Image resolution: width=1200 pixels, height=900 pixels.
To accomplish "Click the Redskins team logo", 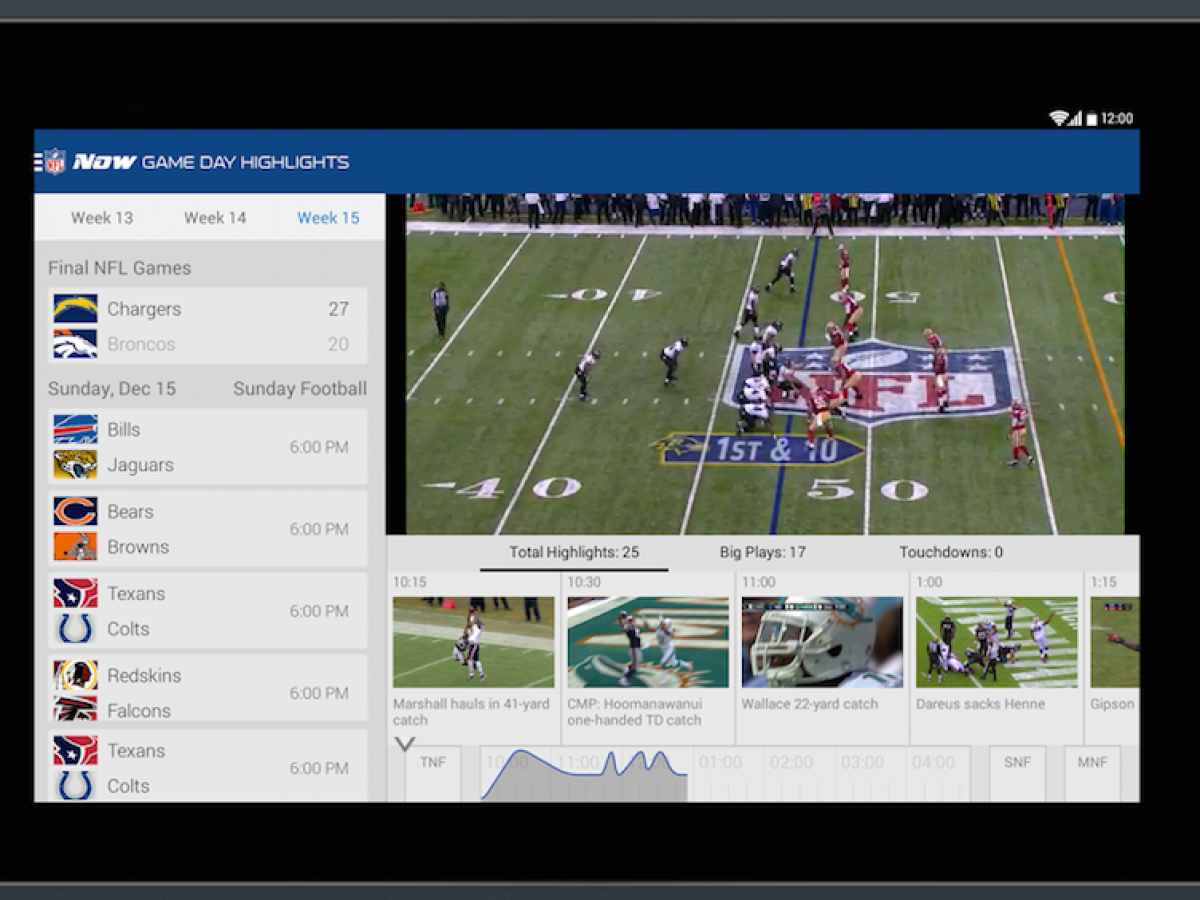I will pyautogui.click(x=76, y=676).
